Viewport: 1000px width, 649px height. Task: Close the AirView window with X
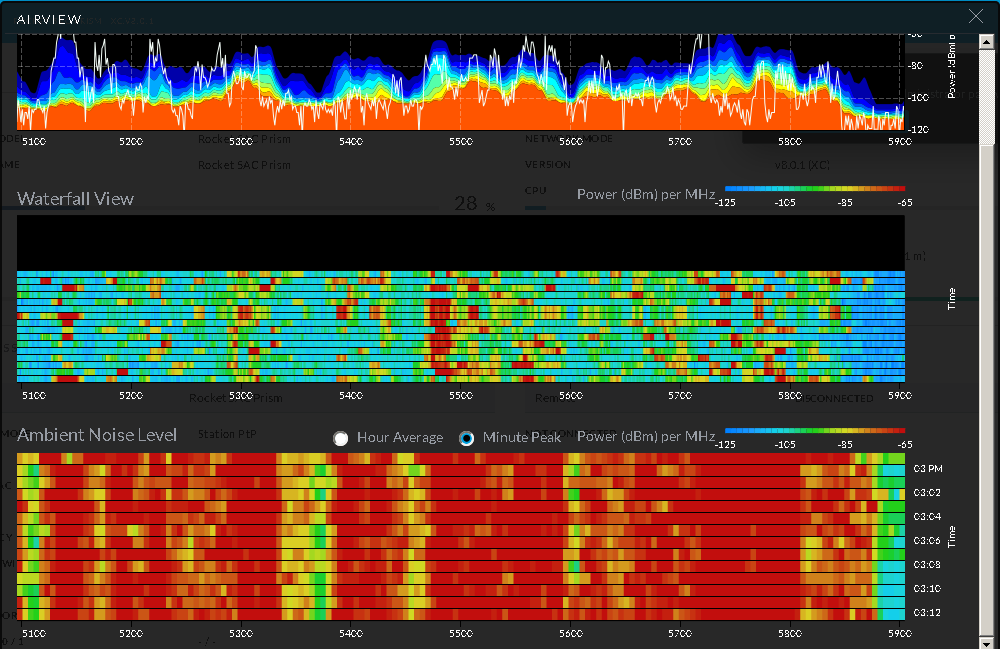tap(975, 17)
